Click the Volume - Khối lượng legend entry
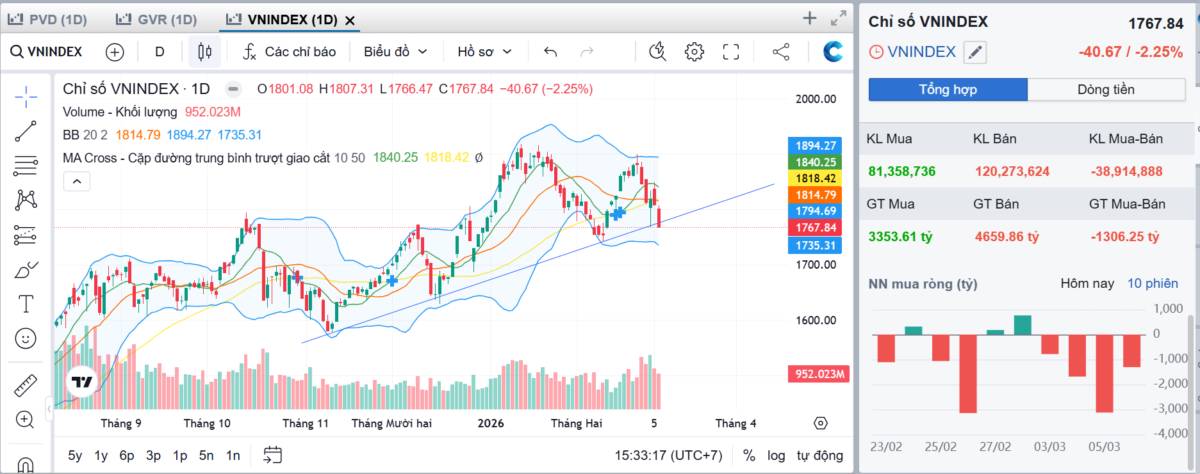 [x=120, y=112]
